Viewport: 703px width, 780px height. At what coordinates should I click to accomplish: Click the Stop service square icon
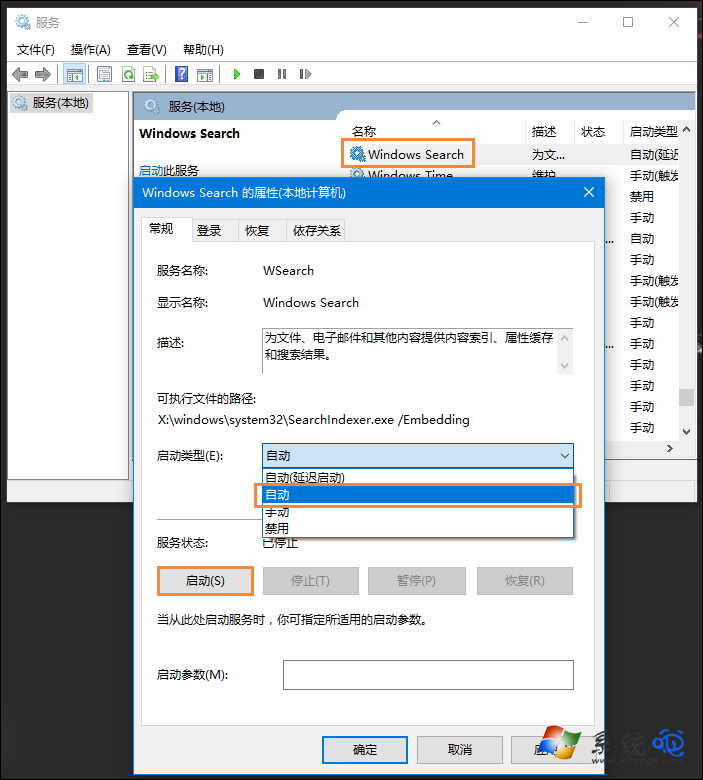[x=259, y=74]
